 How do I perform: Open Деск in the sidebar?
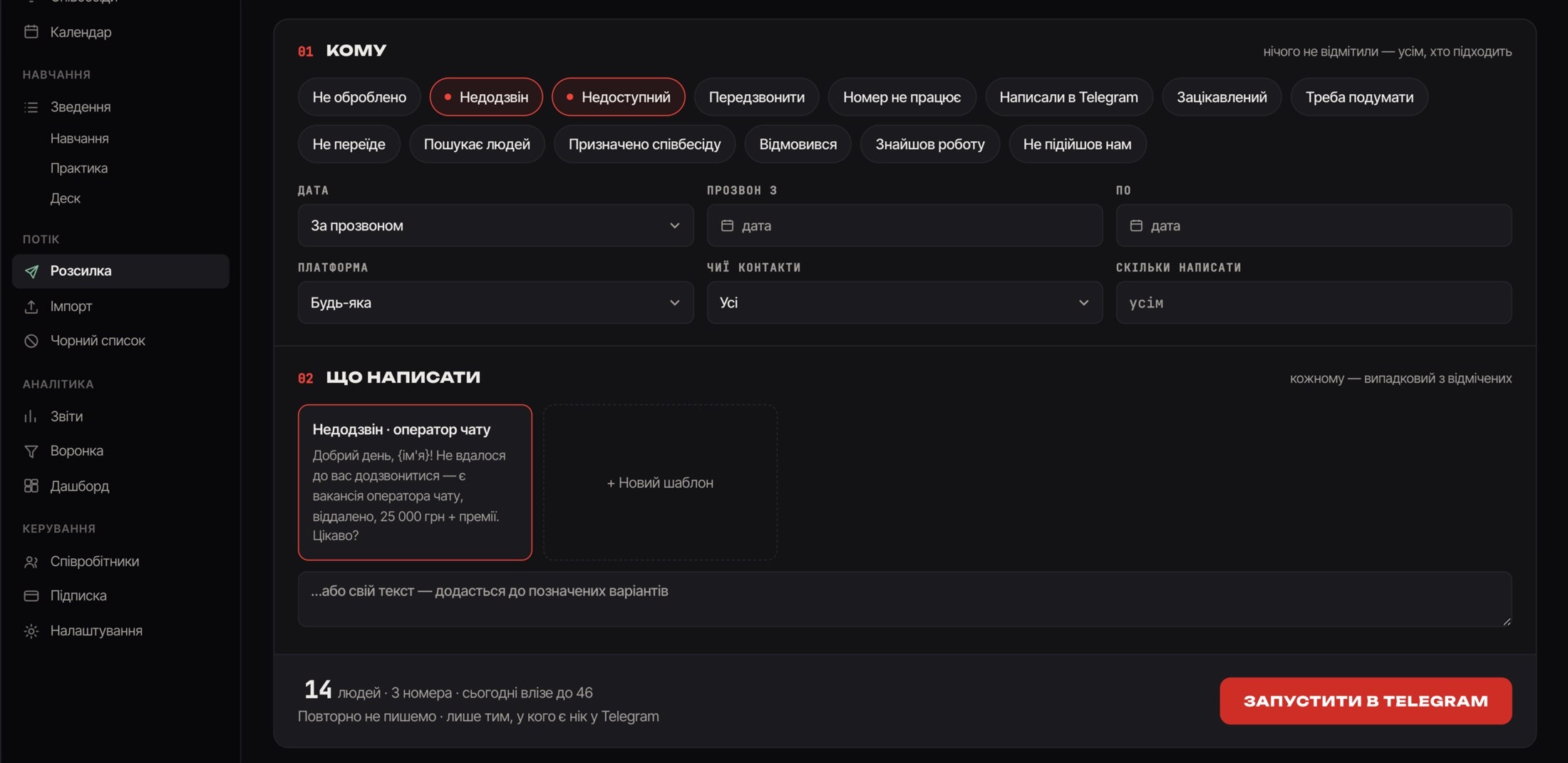click(65, 198)
